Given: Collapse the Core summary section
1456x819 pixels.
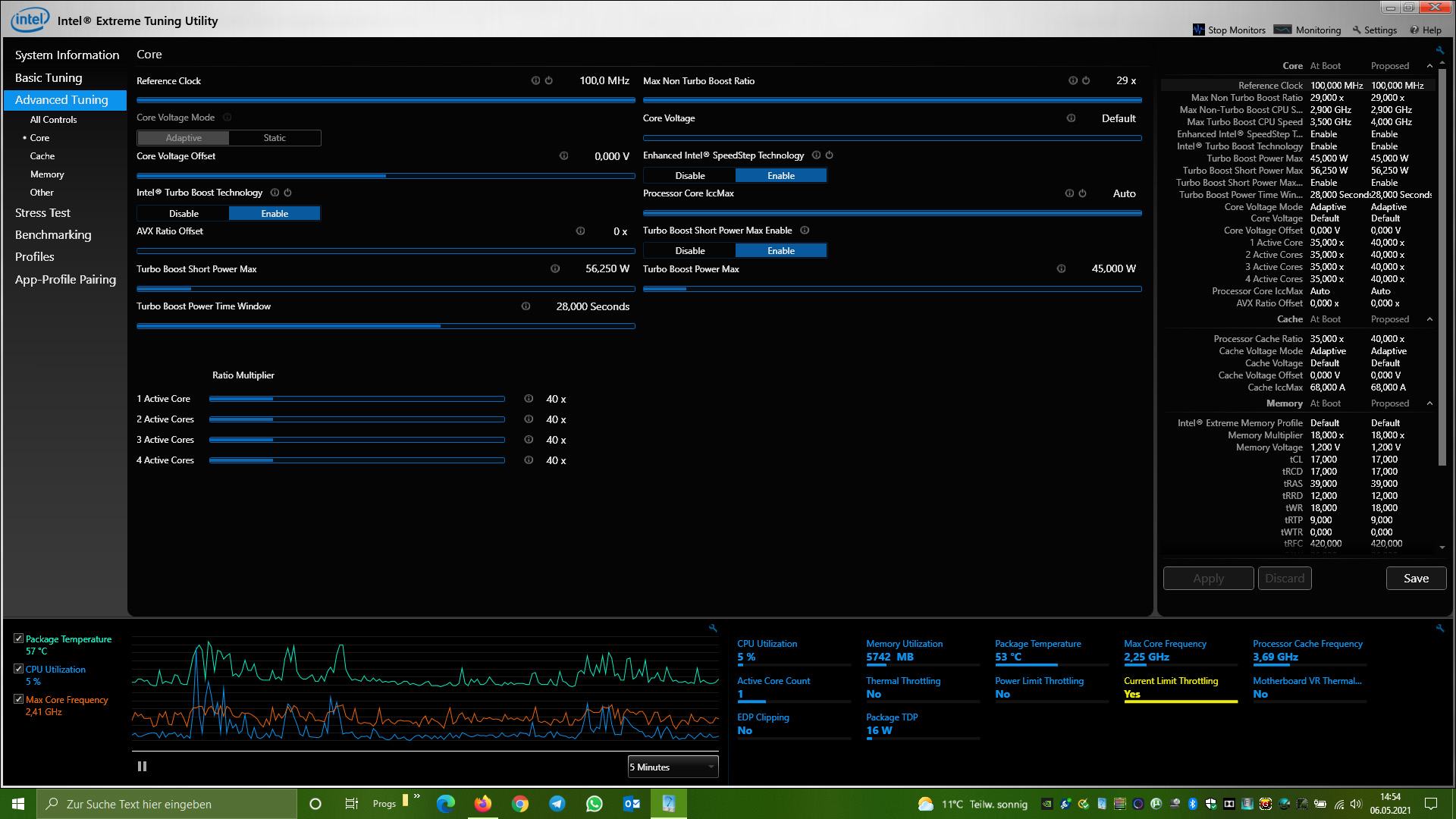Looking at the screenshot, I should point(1429,66).
